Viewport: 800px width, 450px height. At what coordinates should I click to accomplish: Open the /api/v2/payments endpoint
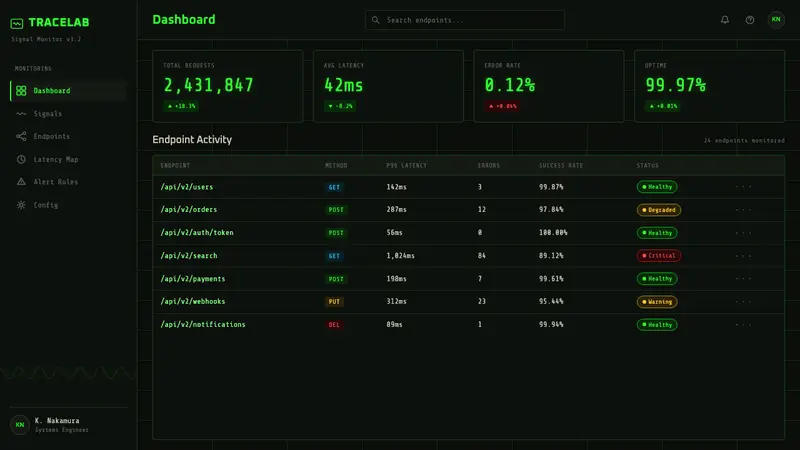point(193,279)
